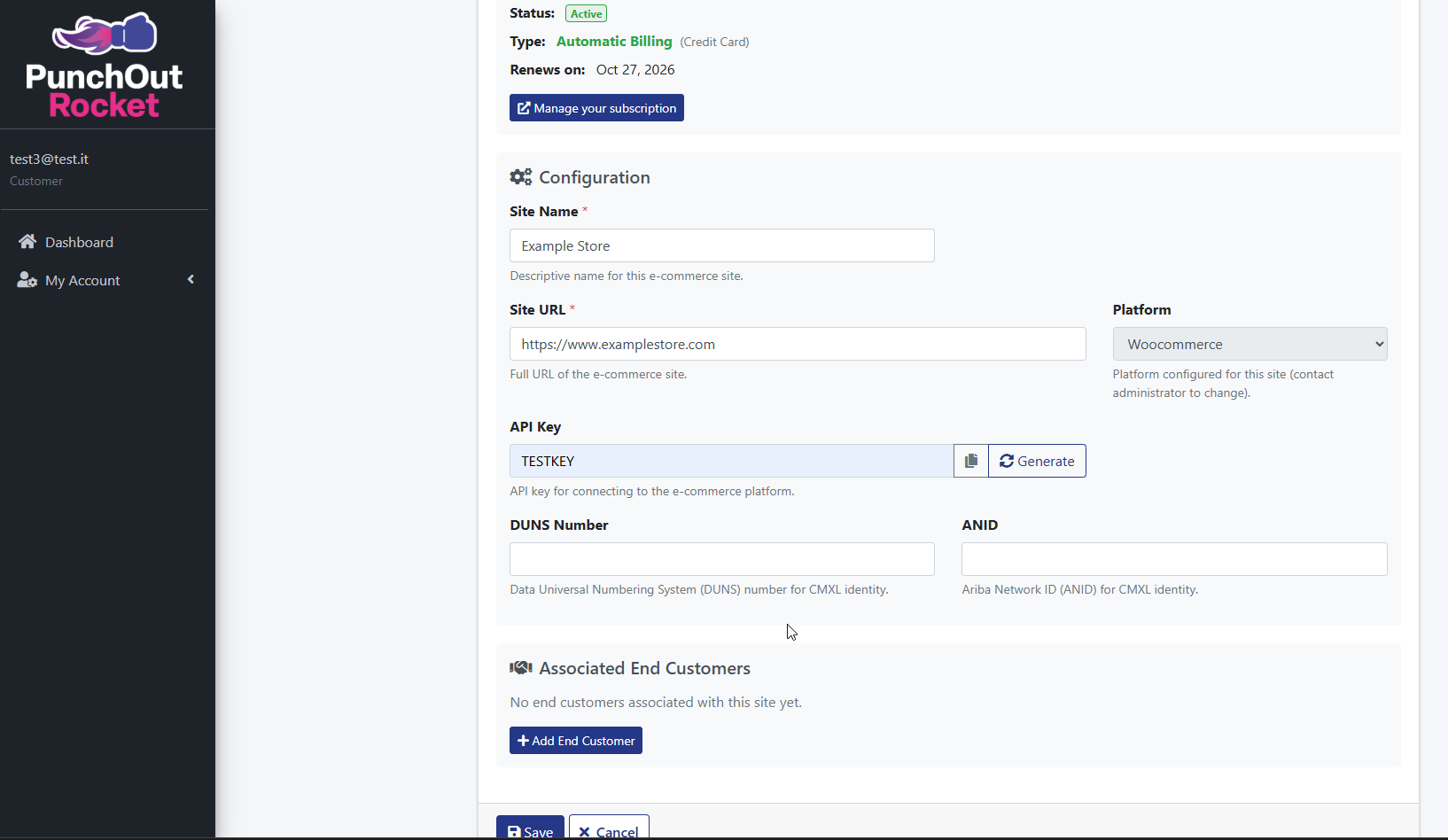Screen dimensions: 1448x840
Task: Open the Platform dropdown showing Woocommerce
Action: (1249, 344)
